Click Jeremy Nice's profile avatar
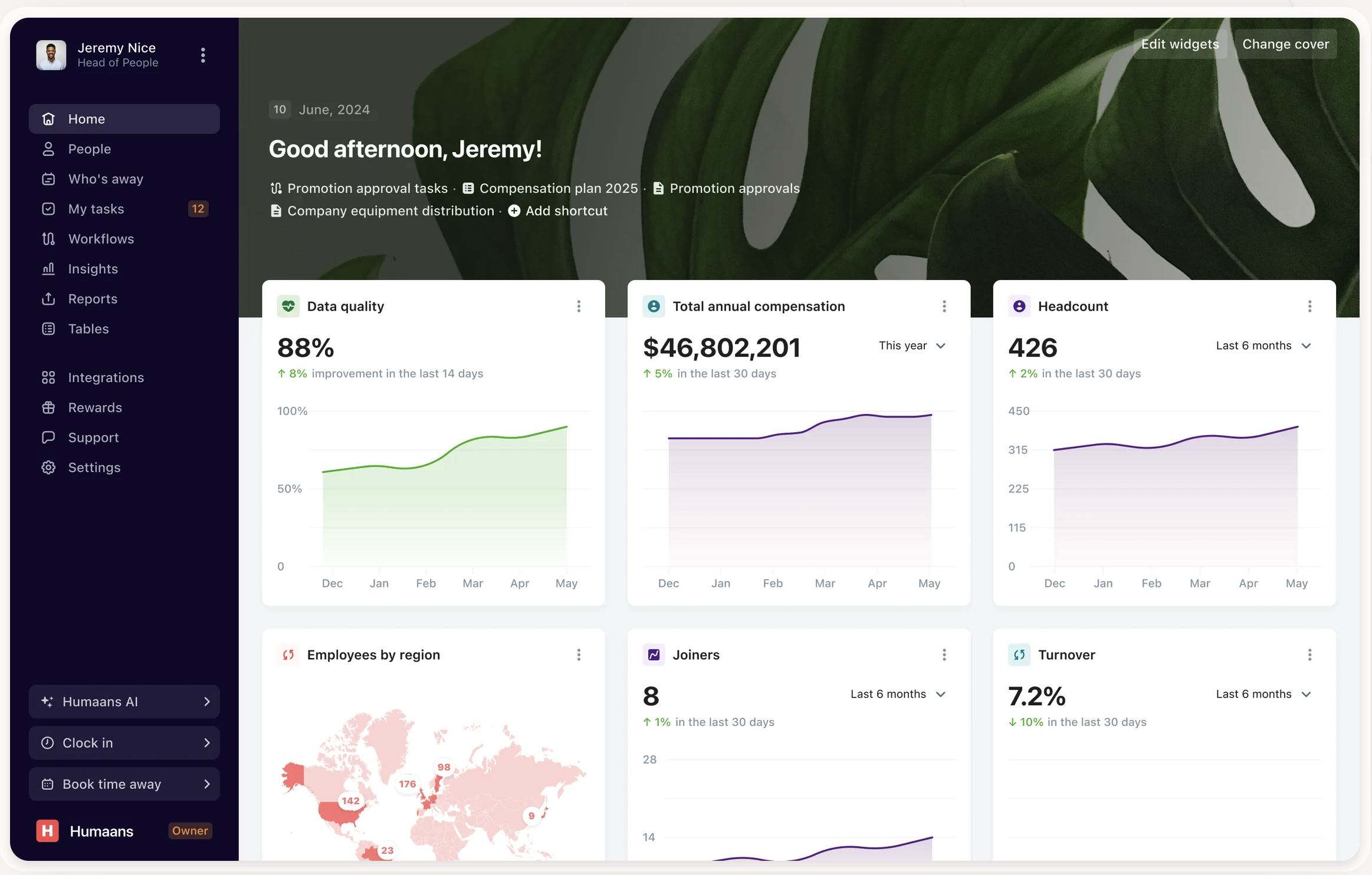1372x875 pixels. (51, 55)
